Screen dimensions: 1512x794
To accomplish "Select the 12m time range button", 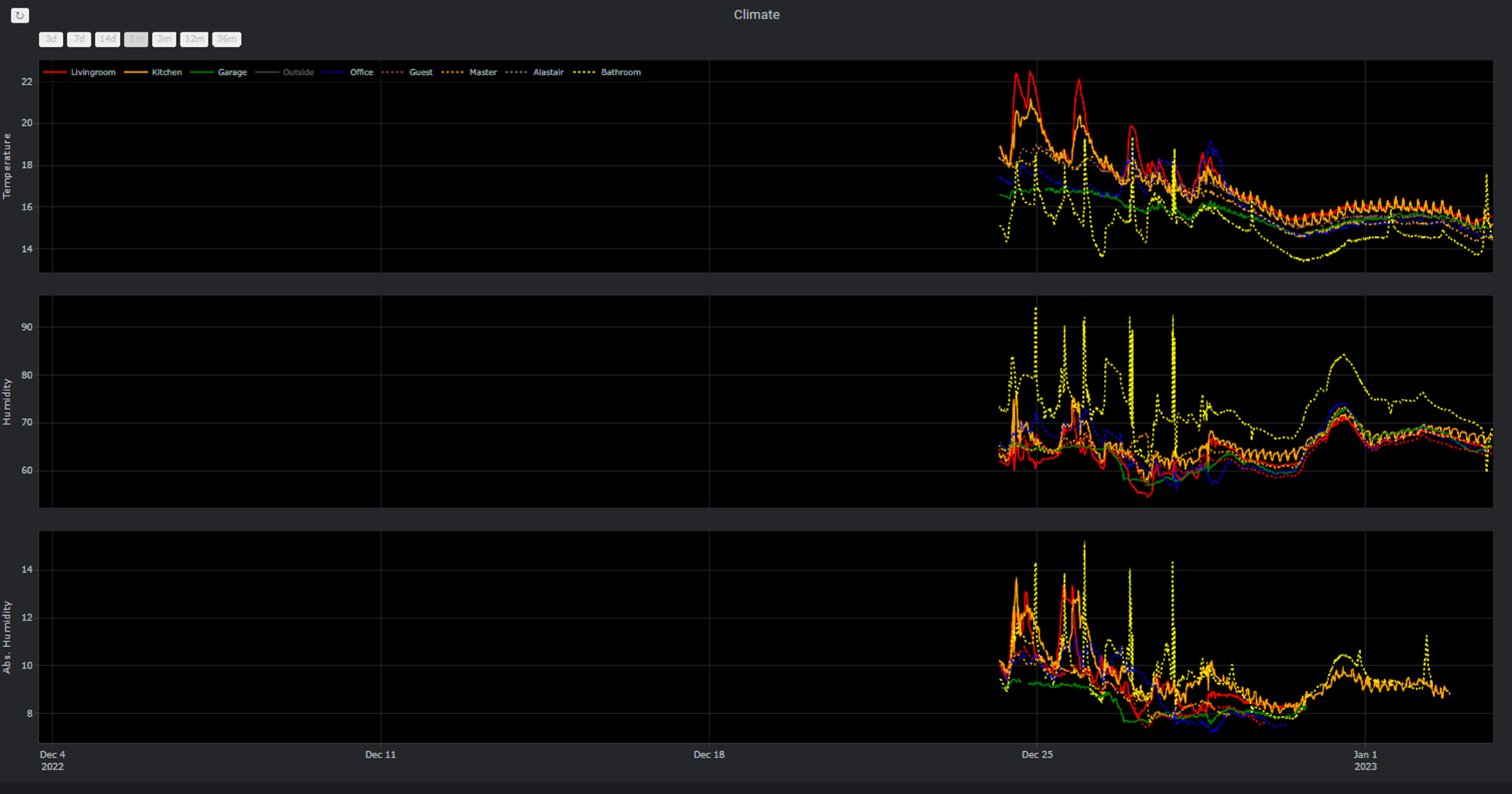I will [194, 39].
